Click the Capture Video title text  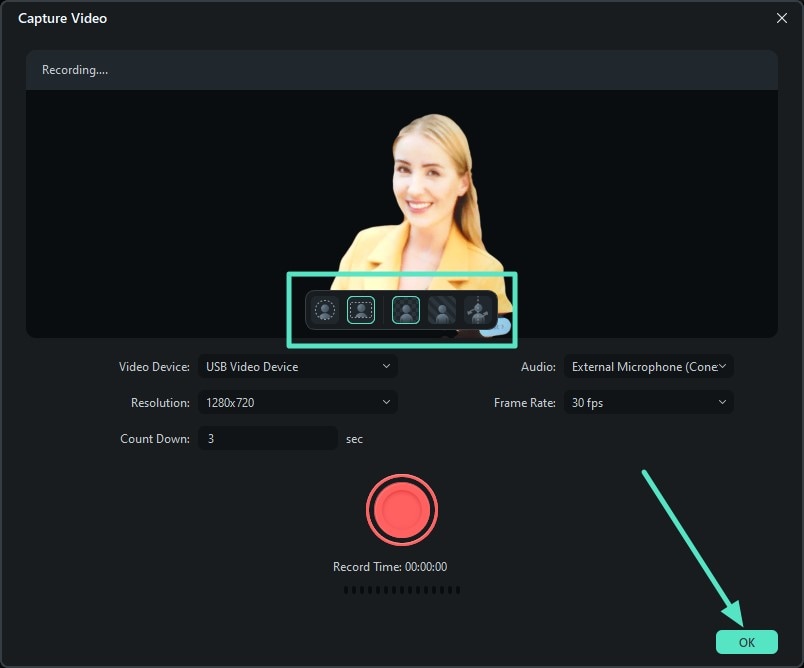63,18
